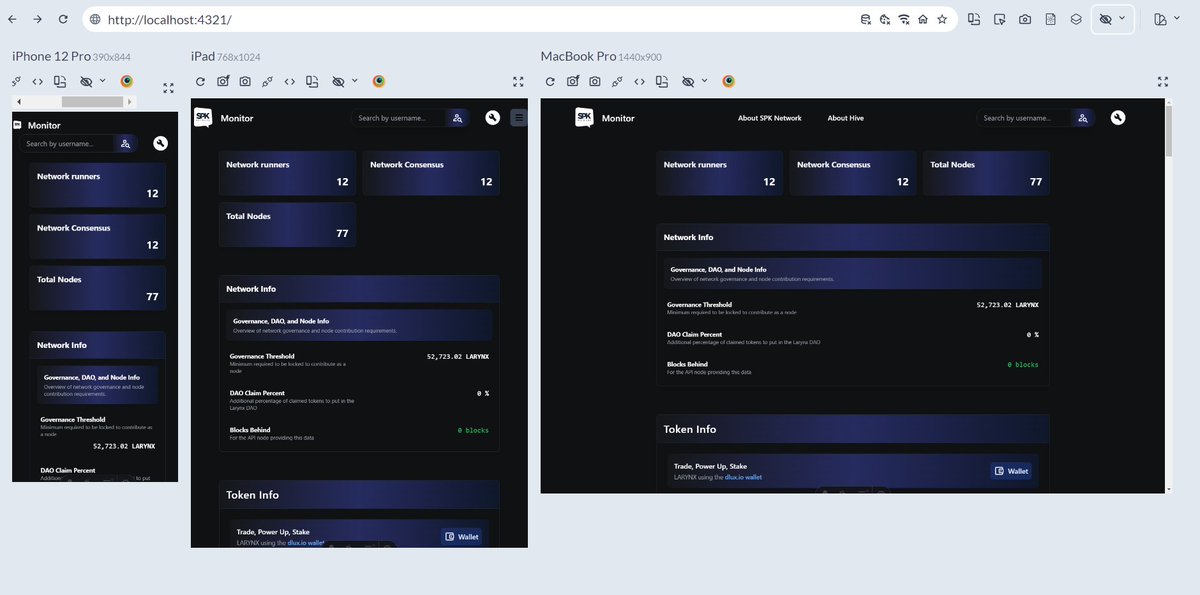Go forward in browser history
1200x595 pixels.
click(x=37, y=19)
